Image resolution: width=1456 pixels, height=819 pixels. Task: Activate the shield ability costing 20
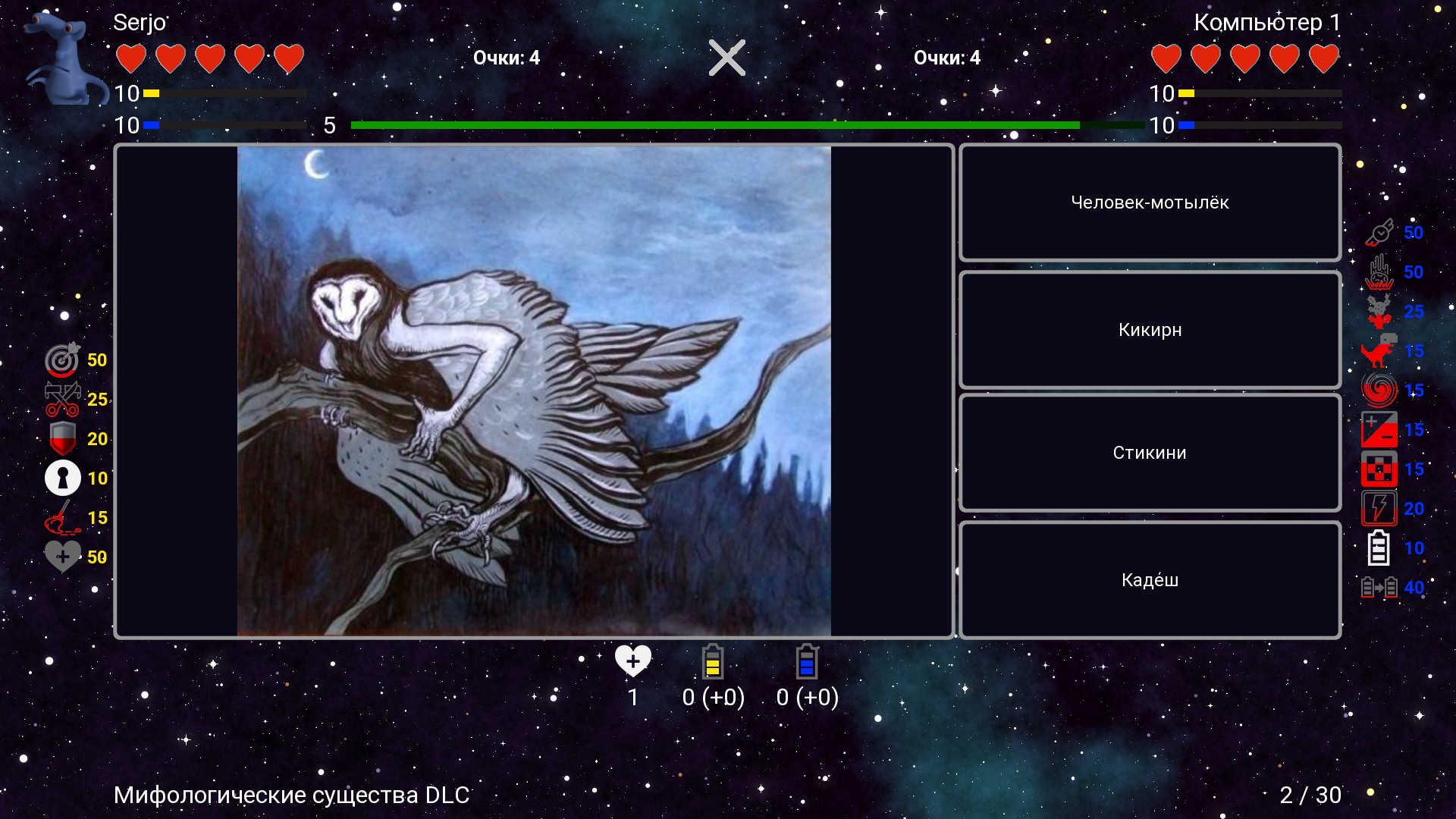[x=62, y=439]
